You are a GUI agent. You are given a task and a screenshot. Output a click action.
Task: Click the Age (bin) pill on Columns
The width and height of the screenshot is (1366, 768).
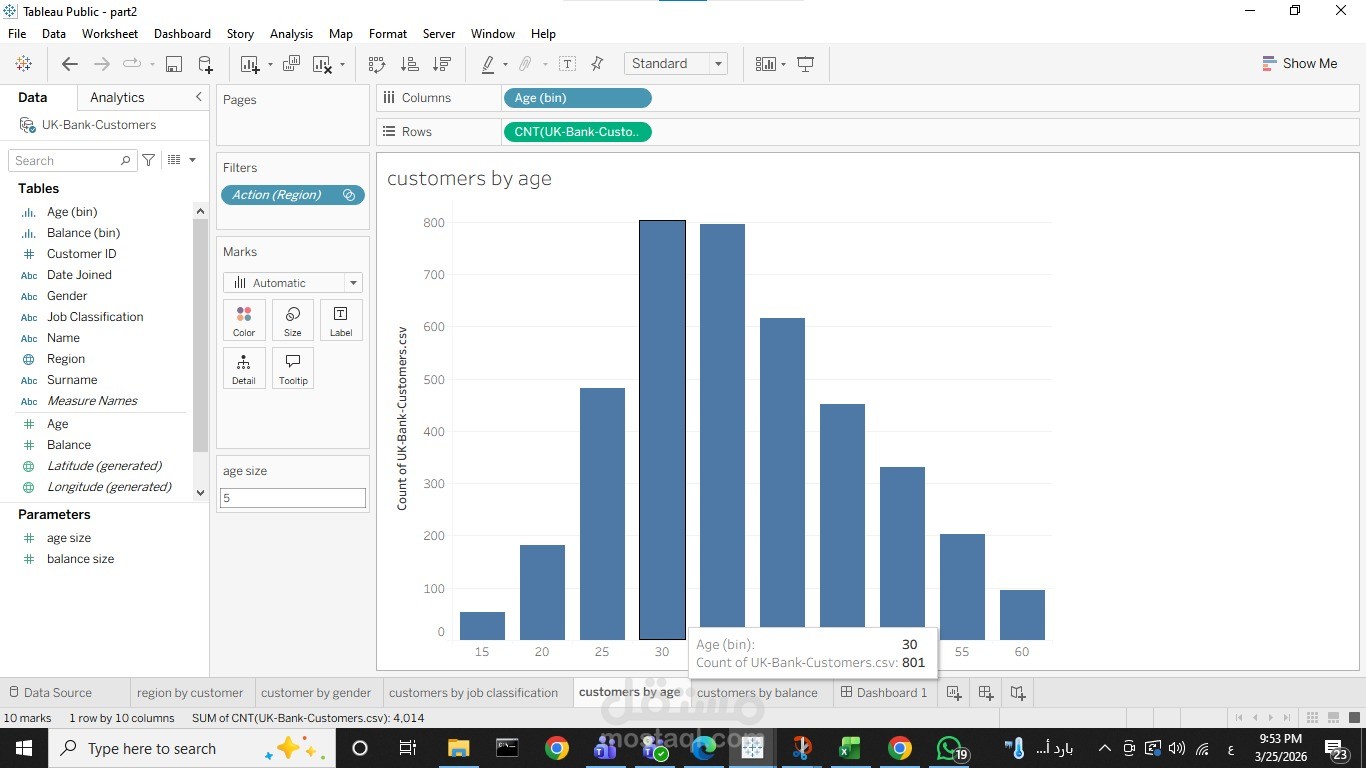(577, 98)
